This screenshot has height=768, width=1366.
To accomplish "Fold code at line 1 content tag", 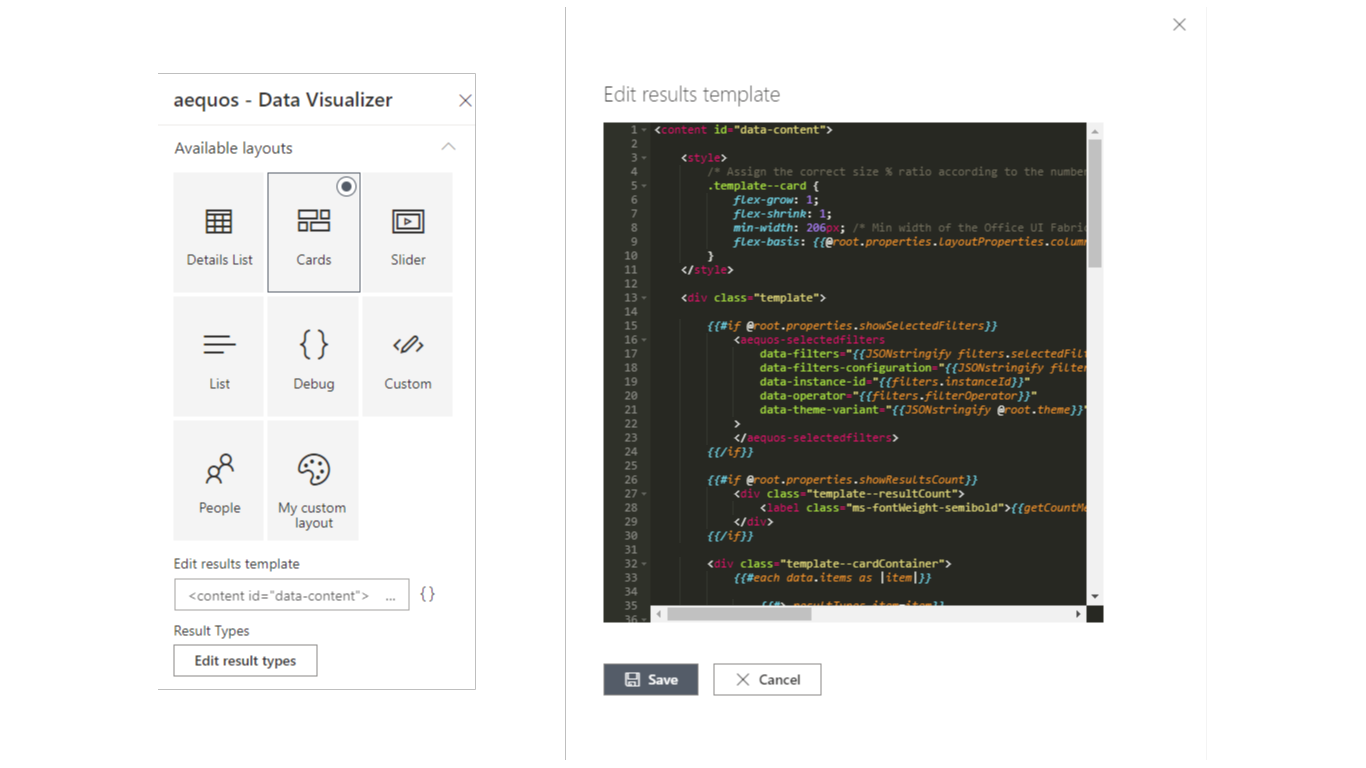I will tap(644, 130).
